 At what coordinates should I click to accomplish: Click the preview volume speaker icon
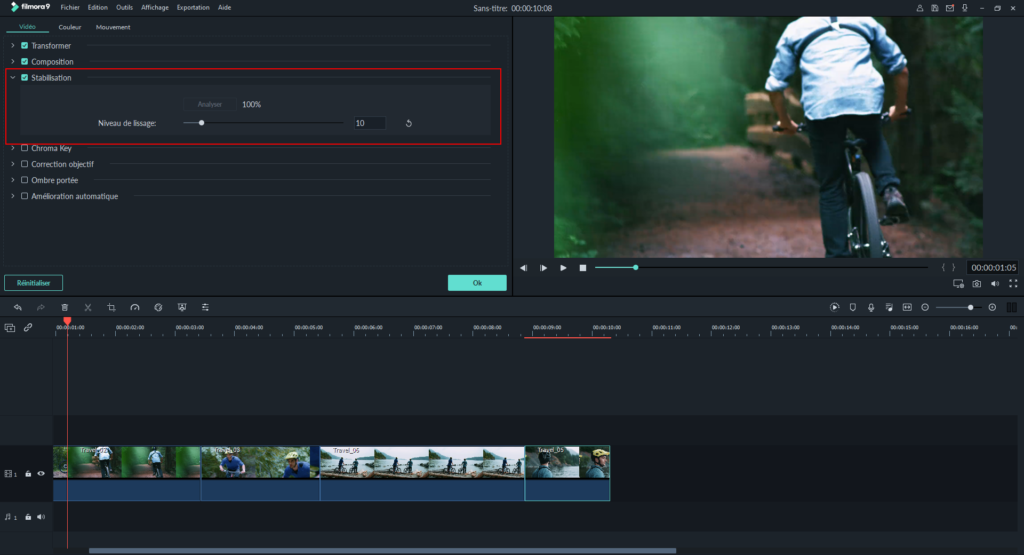[x=995, y=284]
